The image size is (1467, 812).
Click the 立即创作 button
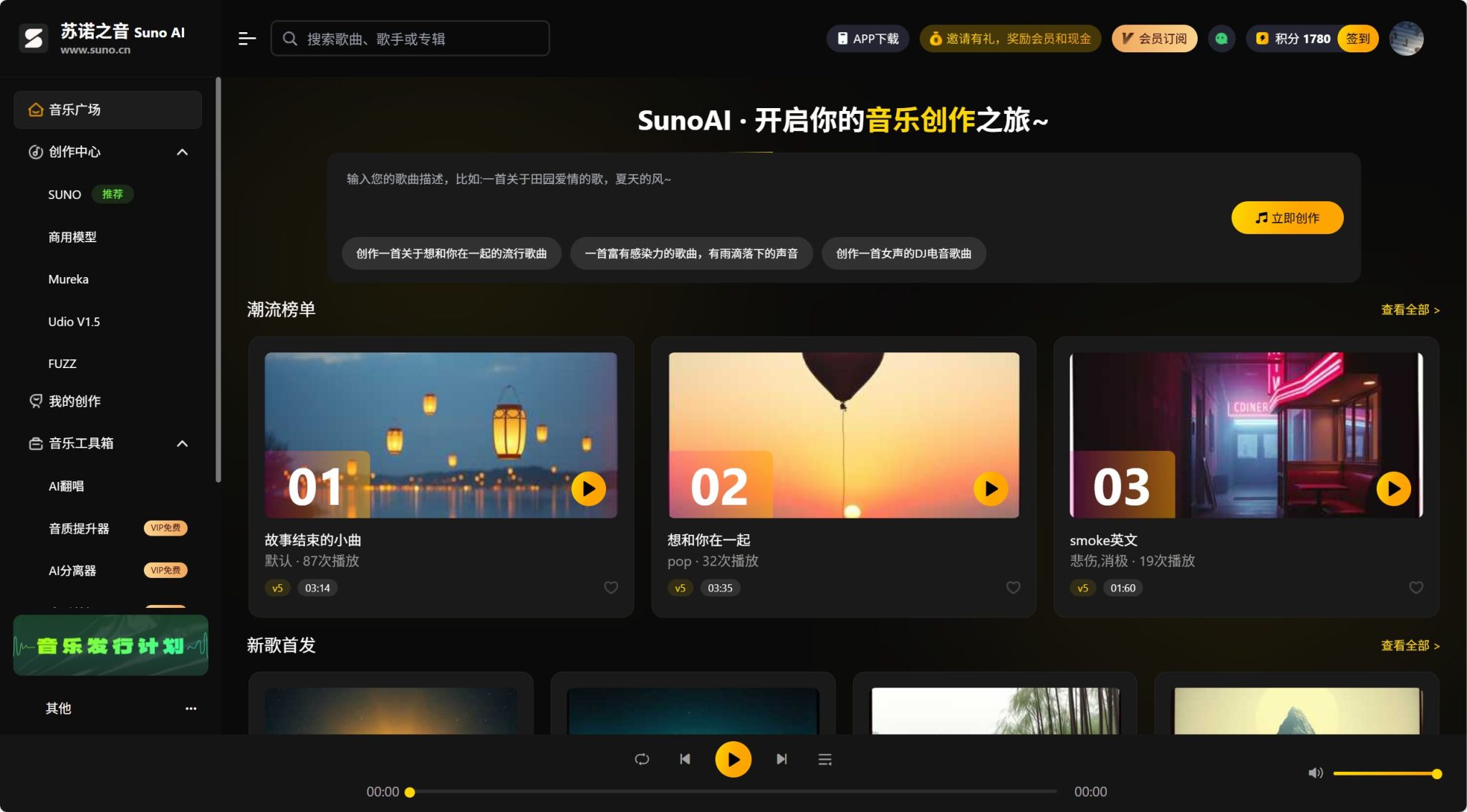(1286, 218)
